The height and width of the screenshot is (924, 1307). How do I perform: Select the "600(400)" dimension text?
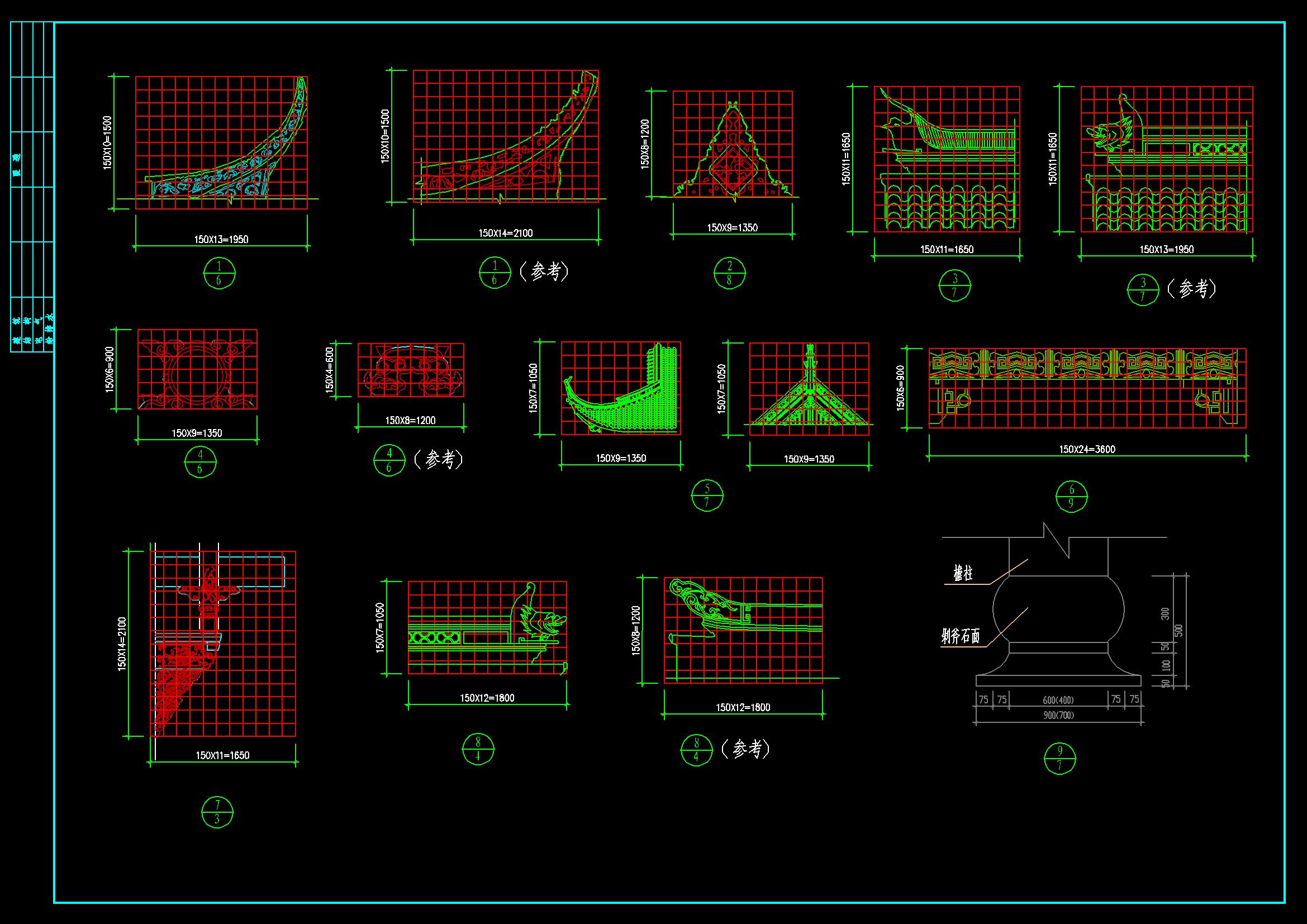pyautogui.click(x=1058, y=700)
